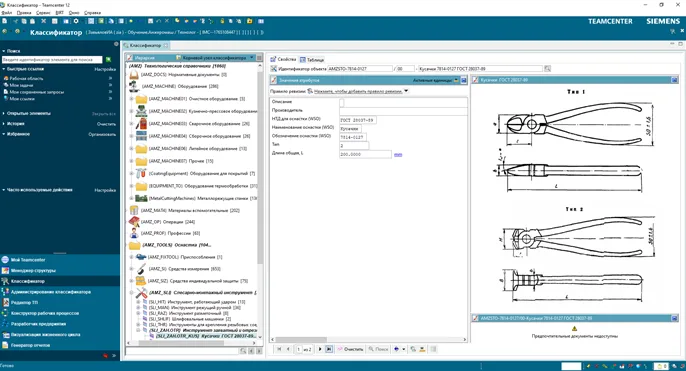Select AMZ_OP Операции tree item

point(168,222)
